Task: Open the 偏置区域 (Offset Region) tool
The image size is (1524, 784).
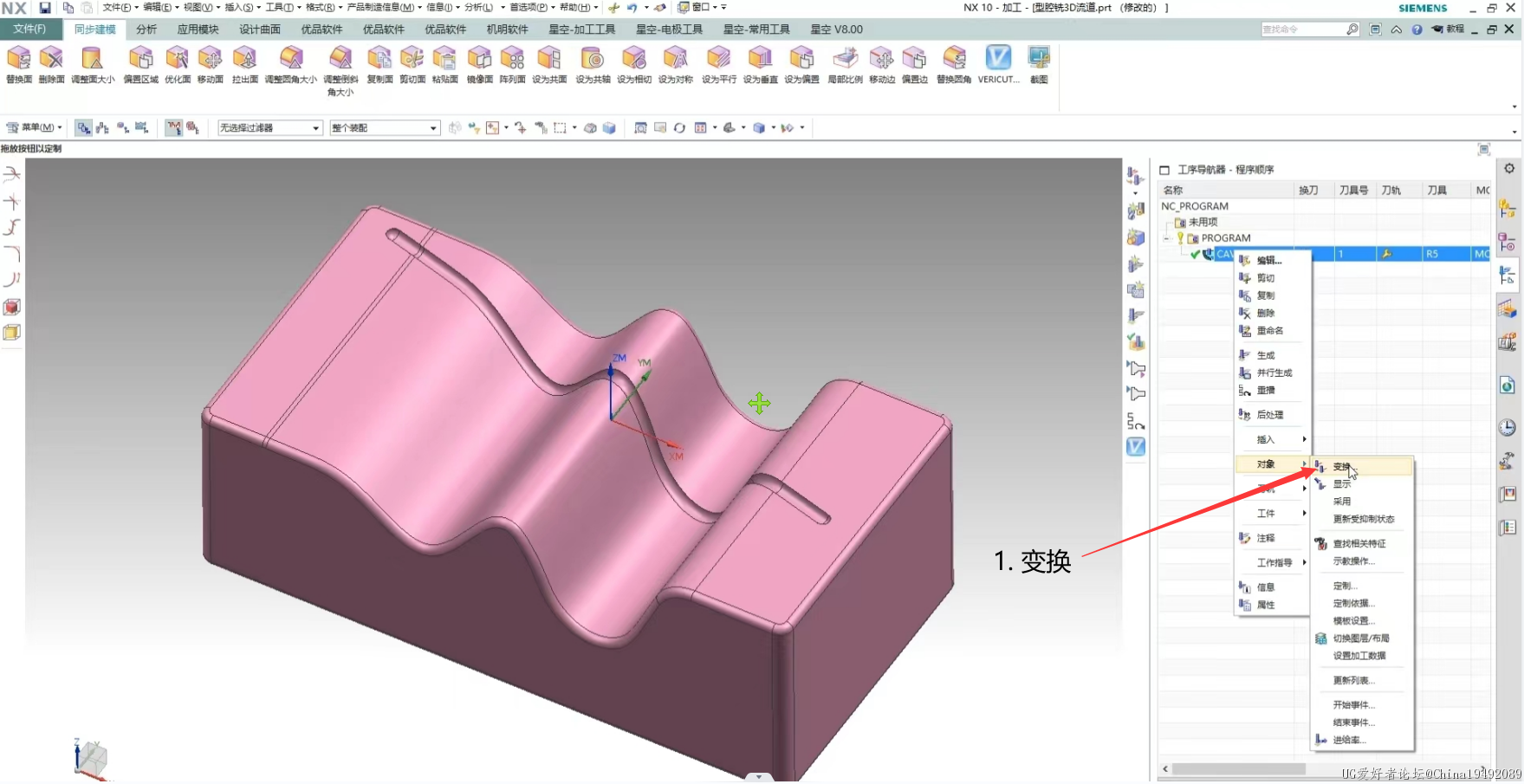Action: click(141, 65)
